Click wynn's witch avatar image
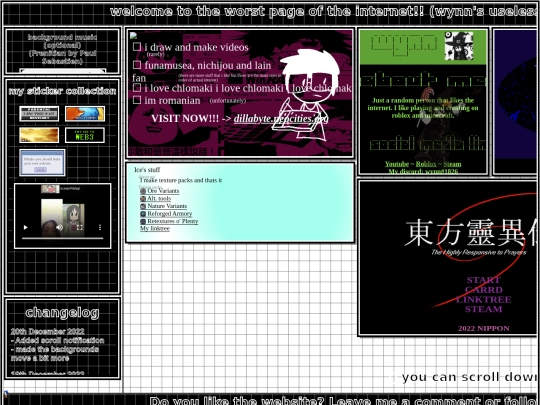The width and height of the screenshot is (540, 405). [459, 46]
